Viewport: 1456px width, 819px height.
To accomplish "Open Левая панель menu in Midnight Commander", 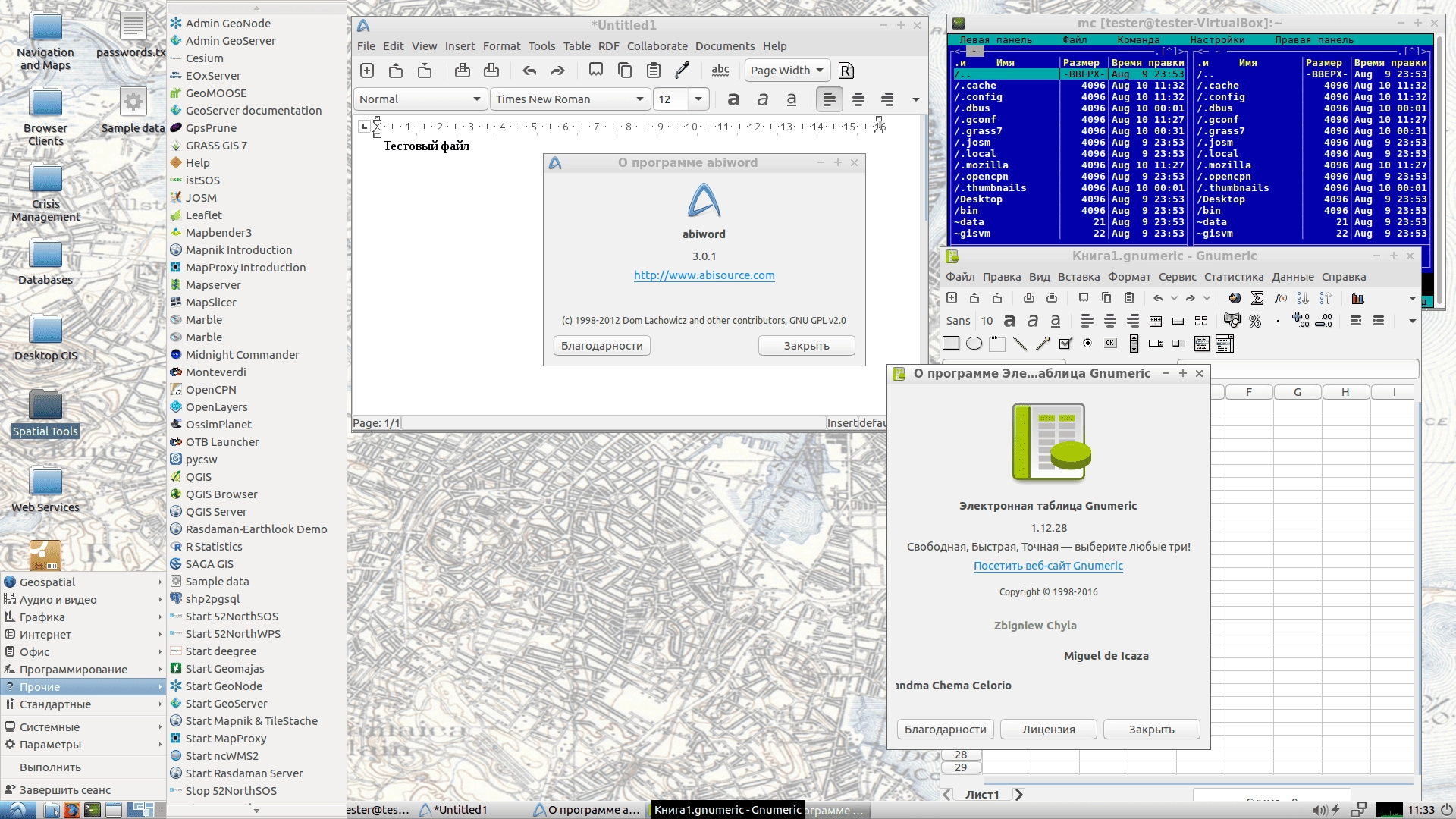I will 996,40.
